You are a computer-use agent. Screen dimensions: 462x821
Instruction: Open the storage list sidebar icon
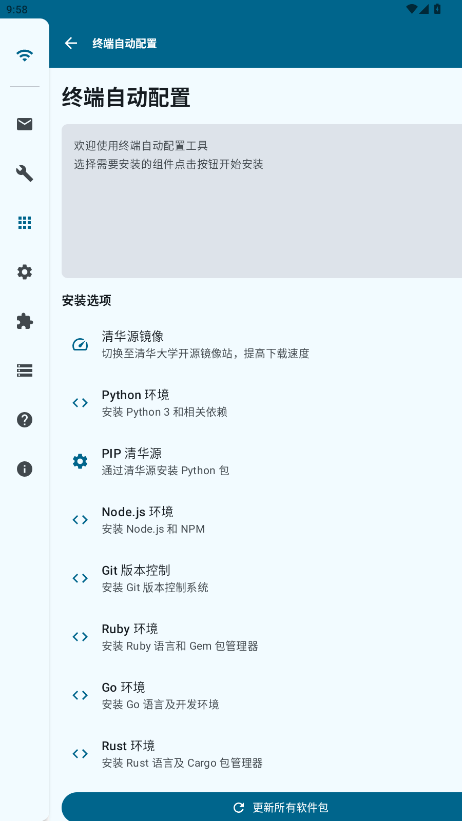pyautogui.click(x=25, y=370)
